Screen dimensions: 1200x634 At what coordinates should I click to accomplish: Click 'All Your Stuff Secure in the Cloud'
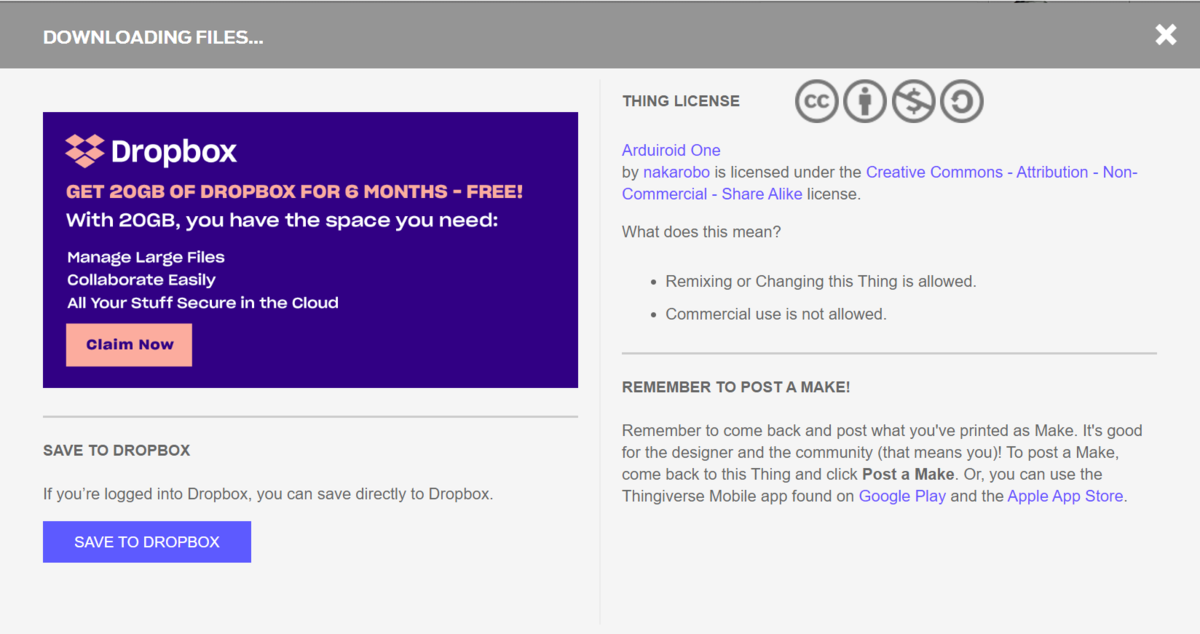[x=203, y=302]
